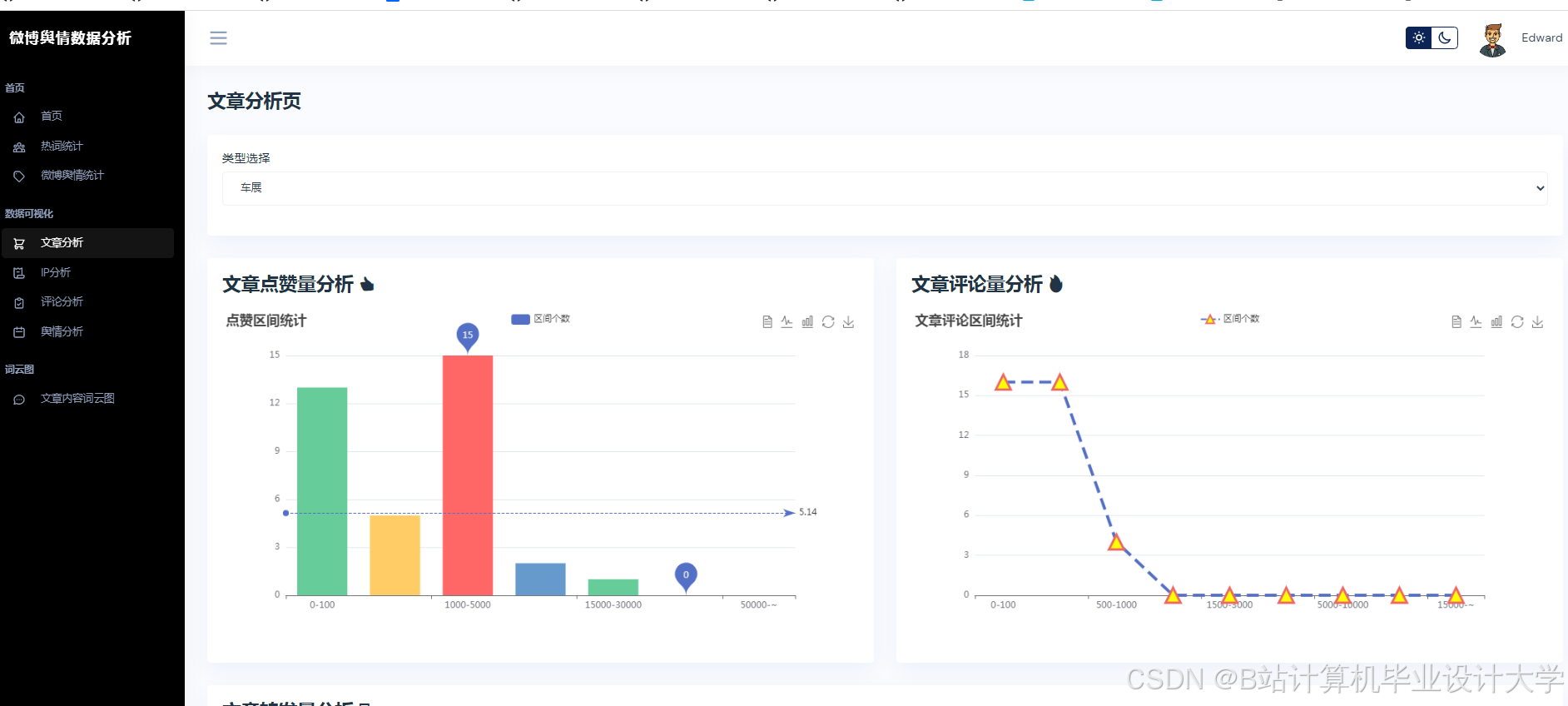Click the red 1000-5000 bar
Viewport: 1568px width, 706px height.
(x=468, y=475)
